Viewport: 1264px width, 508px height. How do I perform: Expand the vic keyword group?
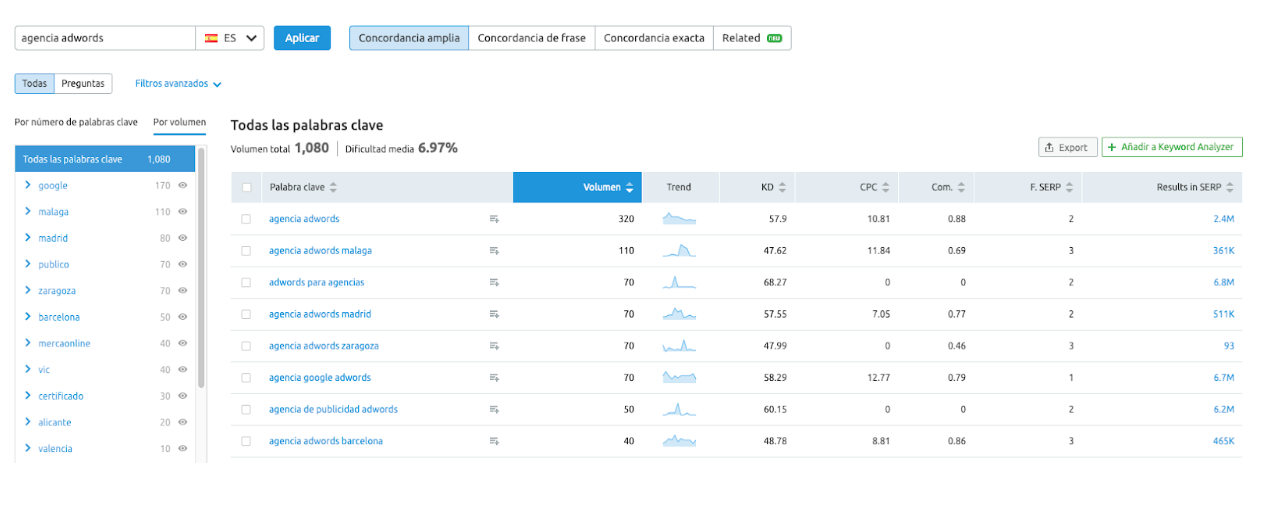28,370
